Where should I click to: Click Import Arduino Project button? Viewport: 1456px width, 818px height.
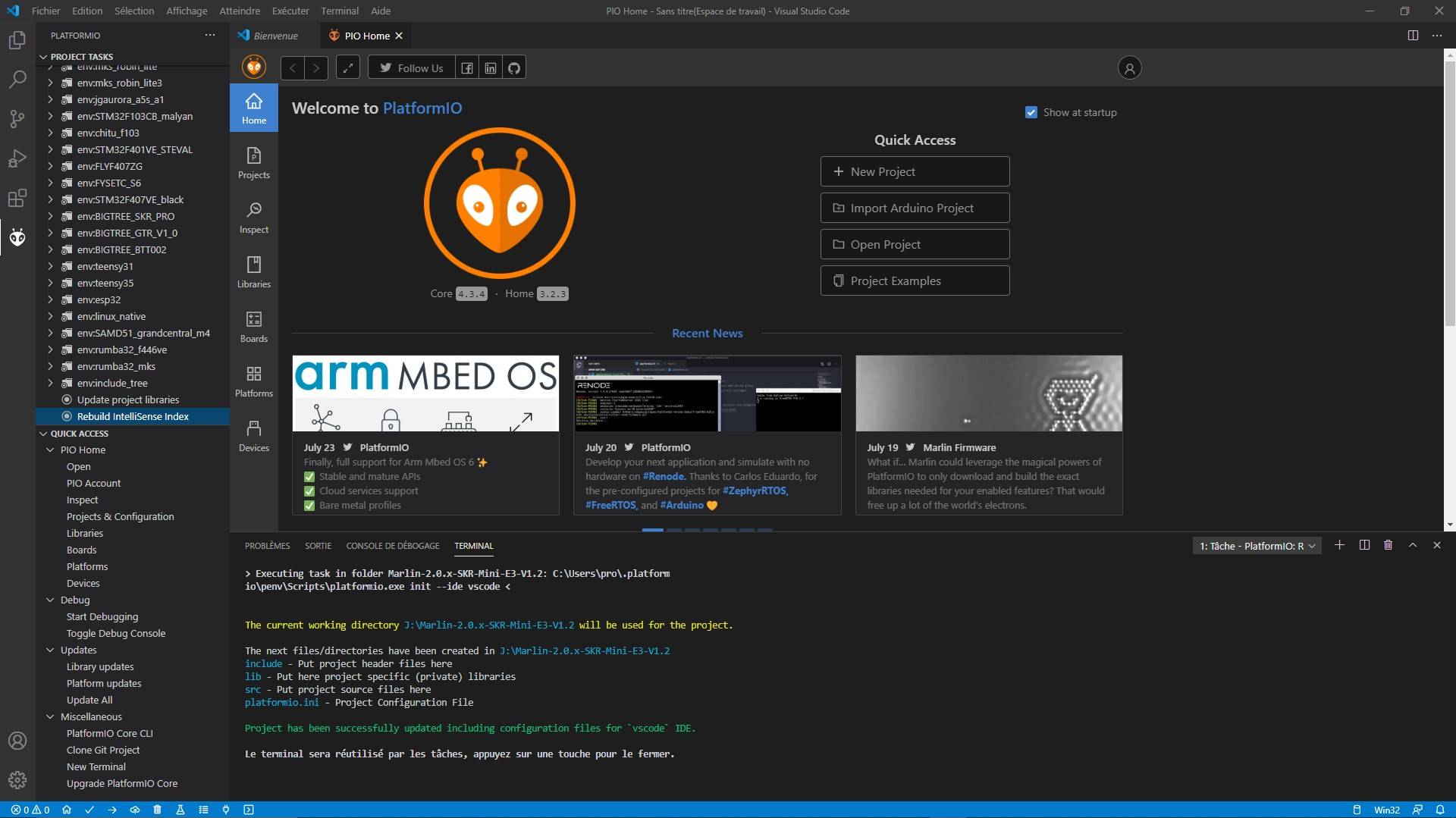click(915, 208)
